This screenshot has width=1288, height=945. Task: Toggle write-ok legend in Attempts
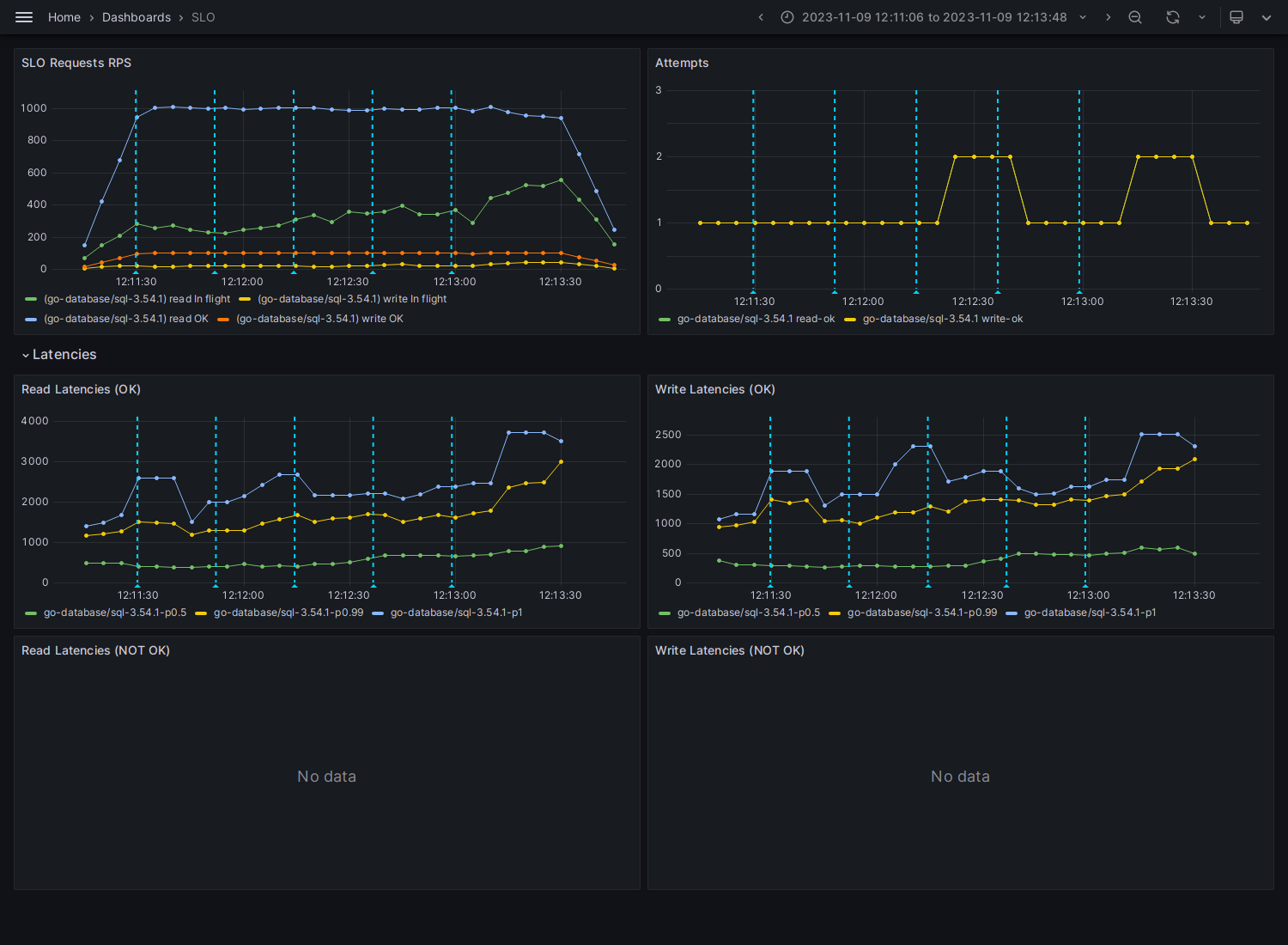(943, 319)
